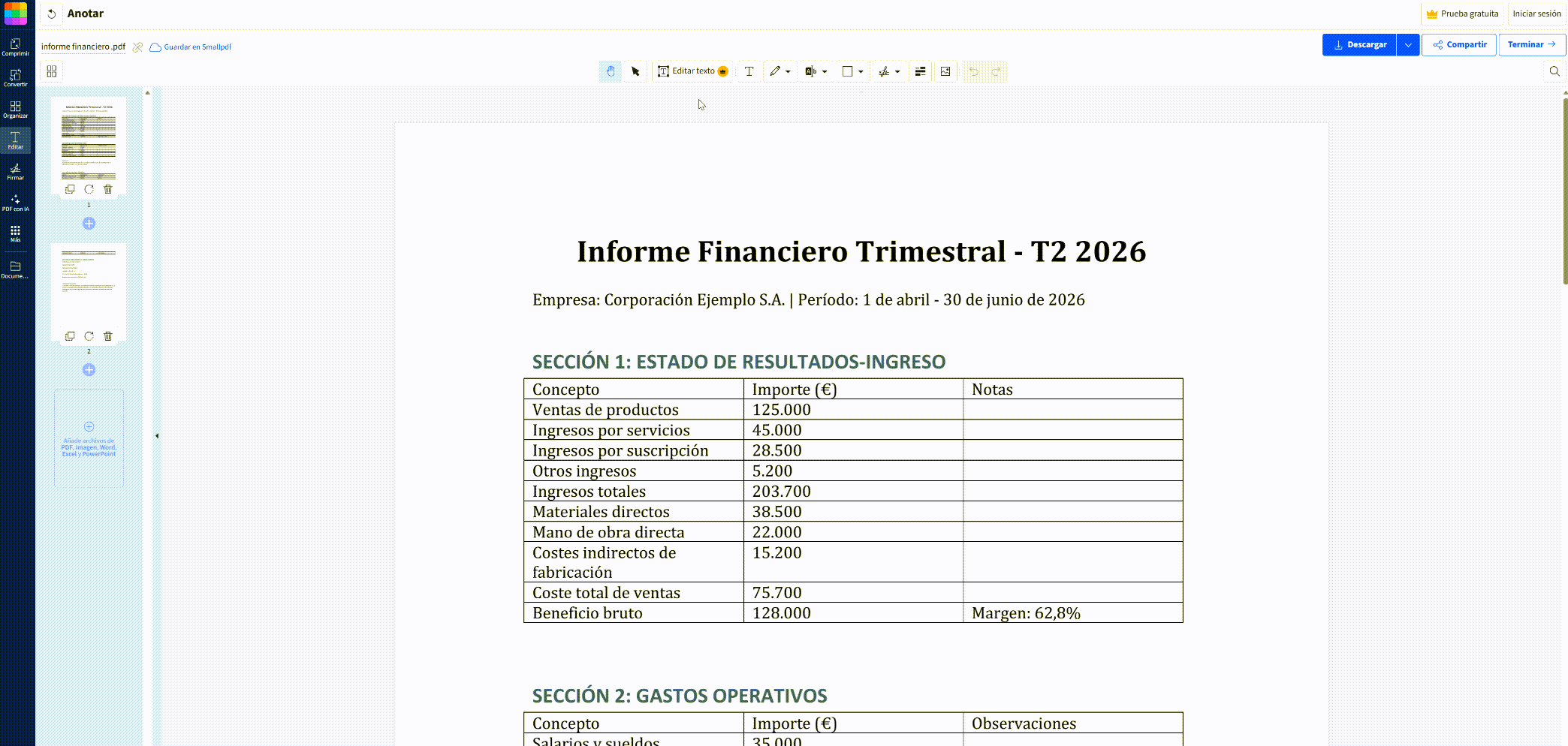Expand the pencil tool options arrow
Viewport: 1568px width, 746px height.
tap(788, 72)
